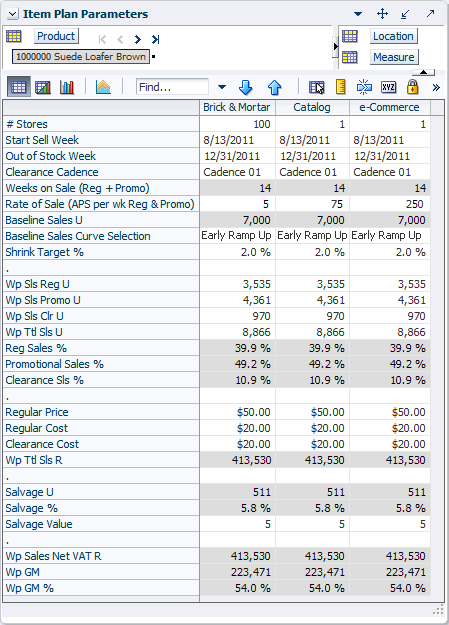Click the padlock lock icon
The image size is (449, 625).
tap(412, 87)
